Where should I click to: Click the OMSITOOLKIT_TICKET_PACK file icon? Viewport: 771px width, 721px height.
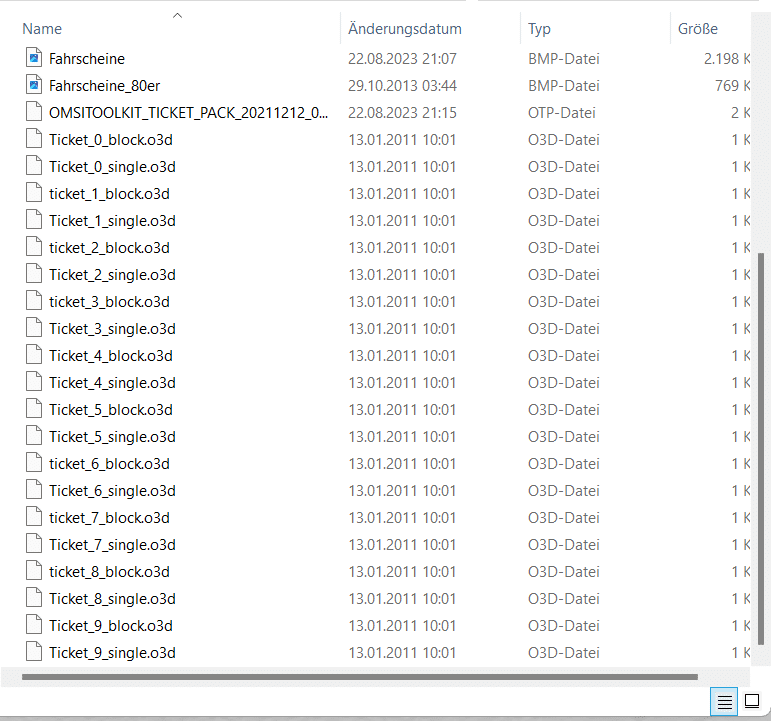[x=33, y=113]
